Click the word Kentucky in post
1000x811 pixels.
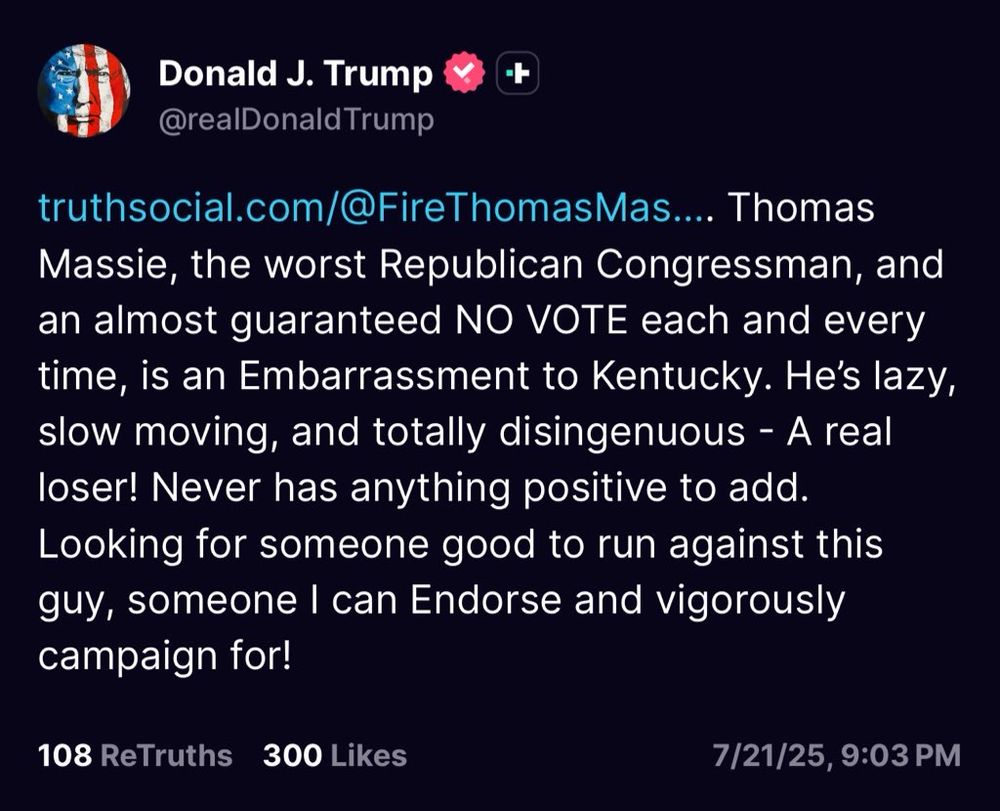click(677, 377)
